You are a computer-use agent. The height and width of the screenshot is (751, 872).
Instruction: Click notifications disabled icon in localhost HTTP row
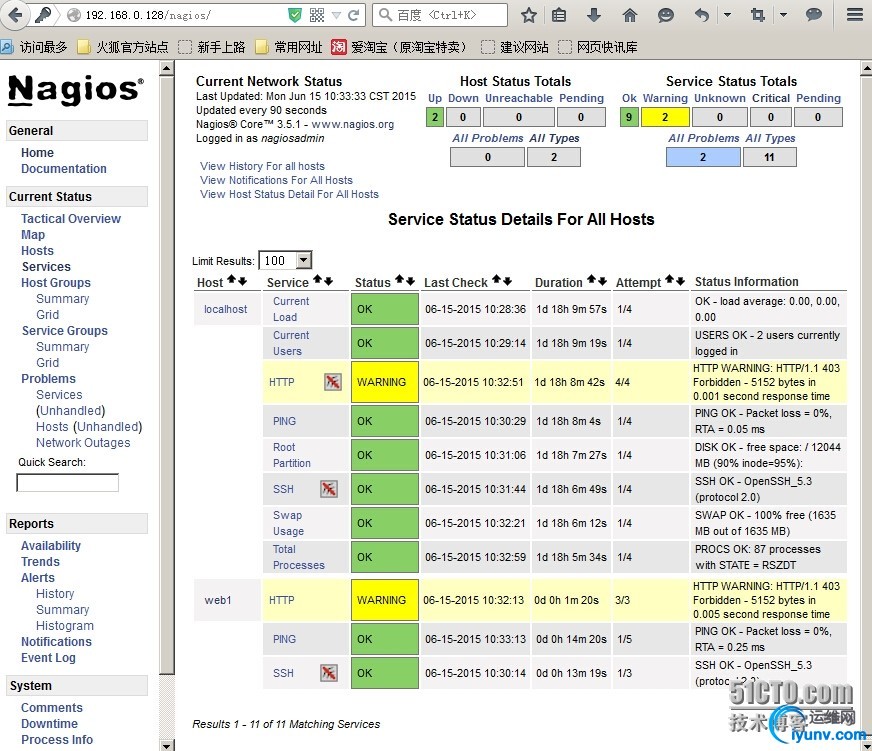click(x=333, y=382)
